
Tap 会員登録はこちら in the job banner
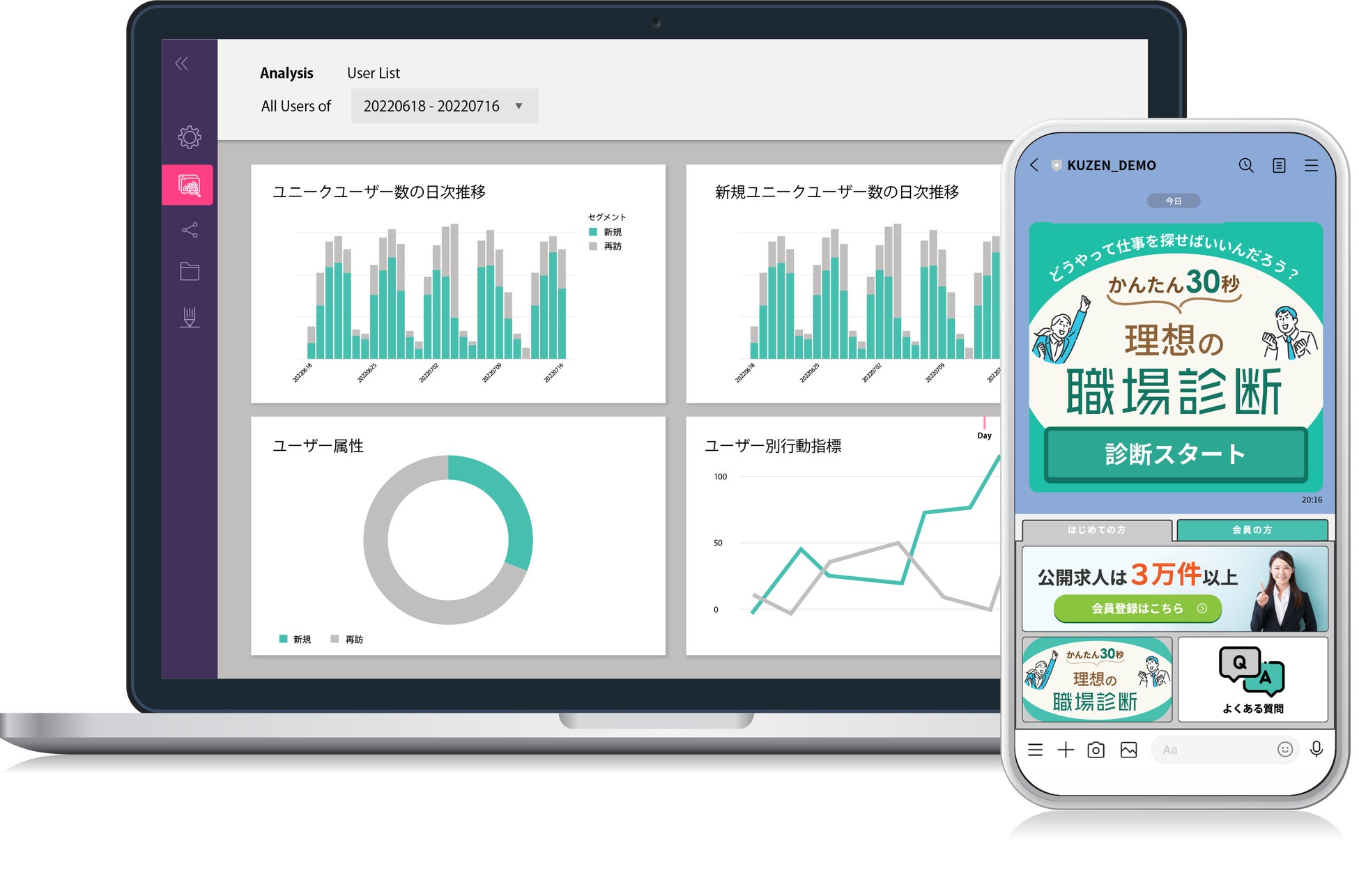point(1137,608)
